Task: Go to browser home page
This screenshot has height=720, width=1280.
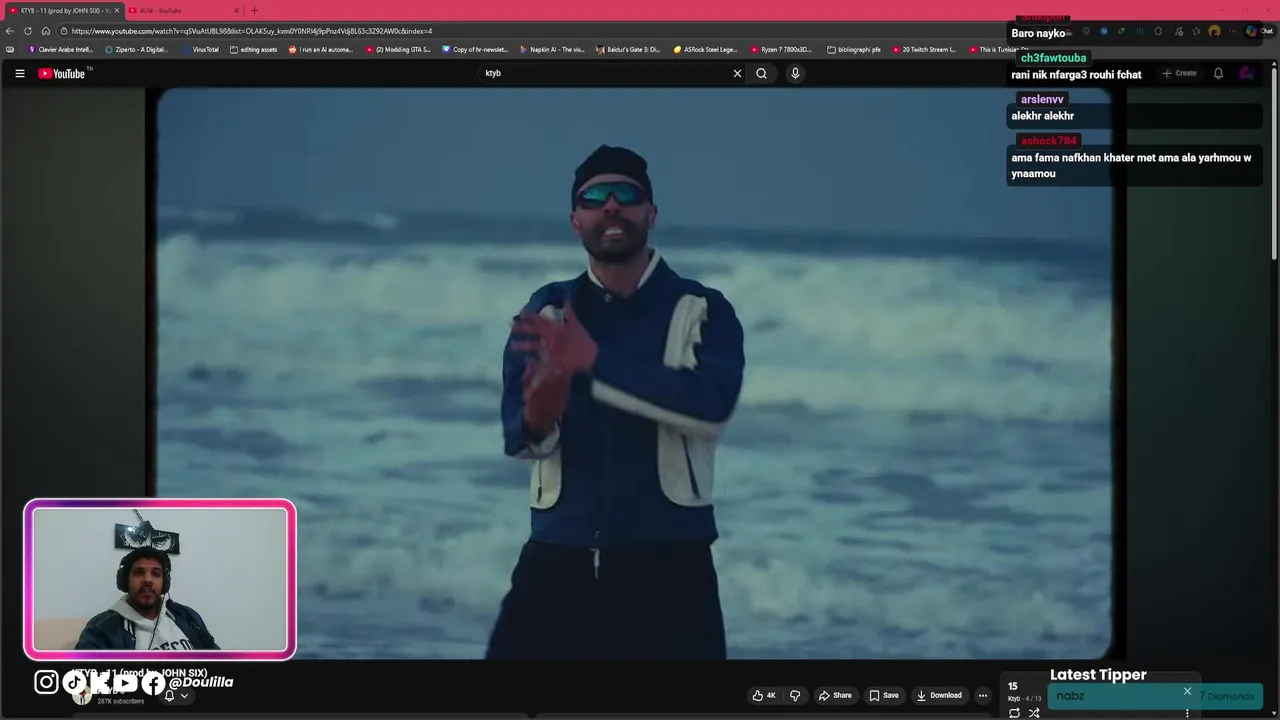Action: (x=45, y=31)
